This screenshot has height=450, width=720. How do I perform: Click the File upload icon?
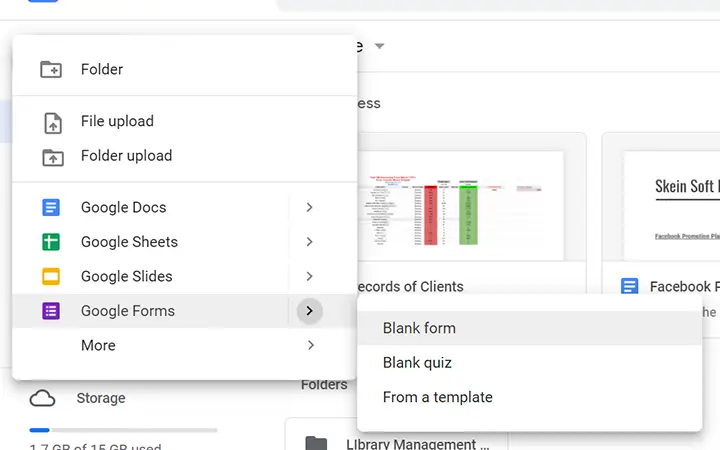[53, 123]
